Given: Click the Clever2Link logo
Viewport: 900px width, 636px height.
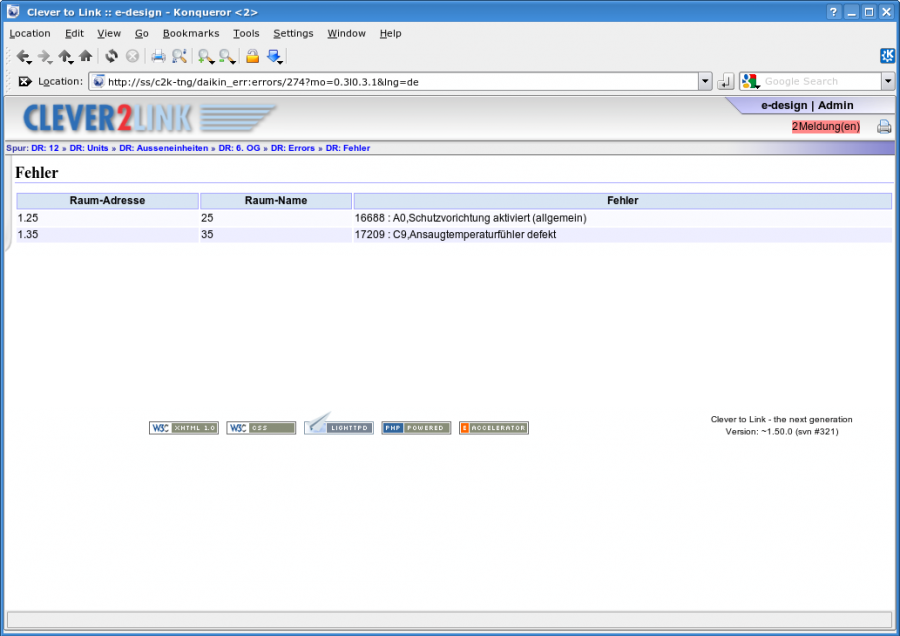Looking at the screenshot, I should coord(149,118).
